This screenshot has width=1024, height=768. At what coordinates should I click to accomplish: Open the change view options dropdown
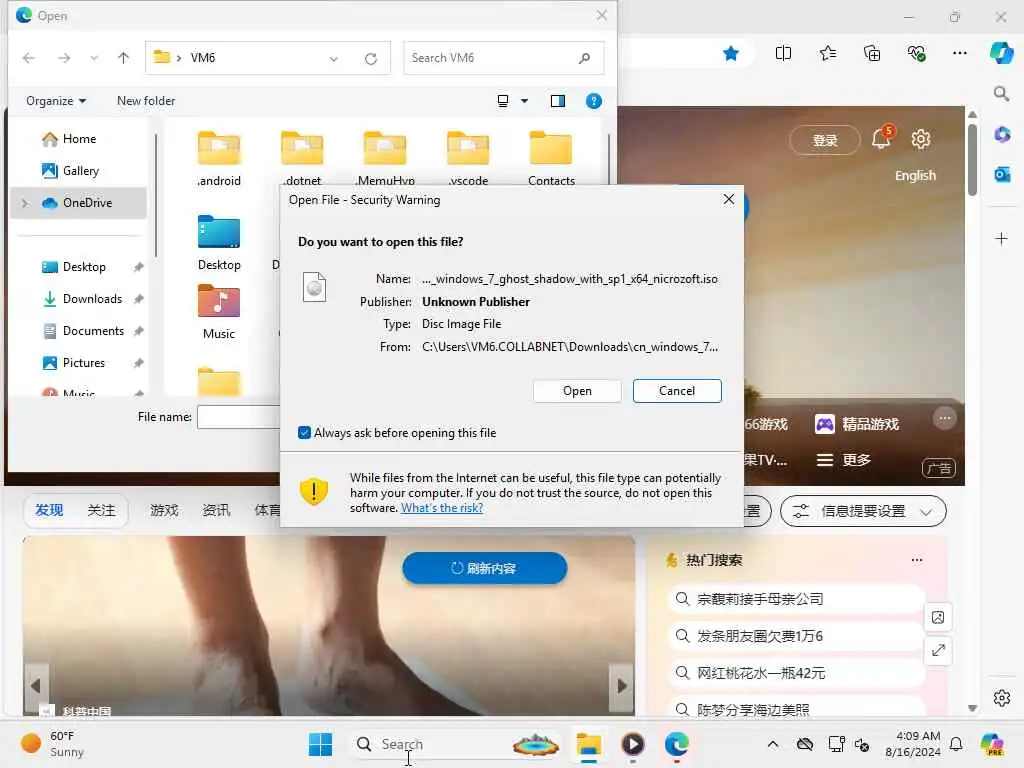point(524,101)
